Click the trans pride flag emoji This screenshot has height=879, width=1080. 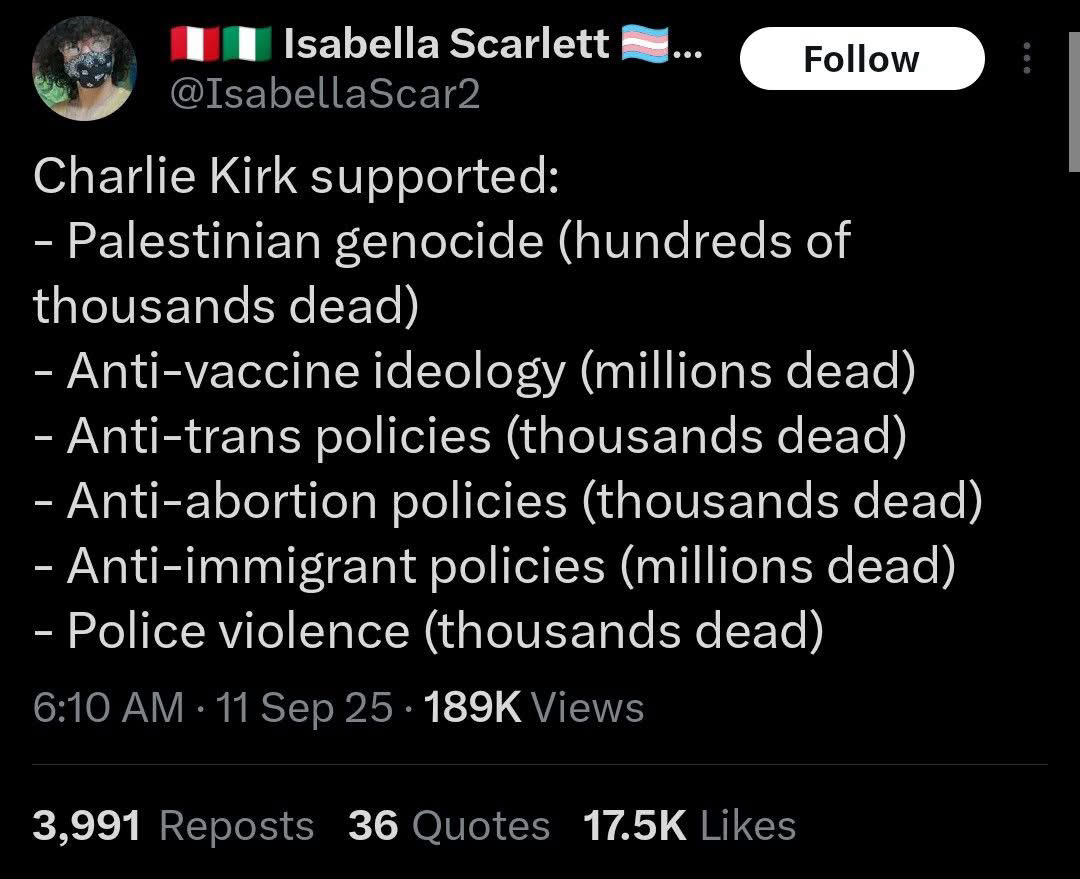(x=644, y=43)
